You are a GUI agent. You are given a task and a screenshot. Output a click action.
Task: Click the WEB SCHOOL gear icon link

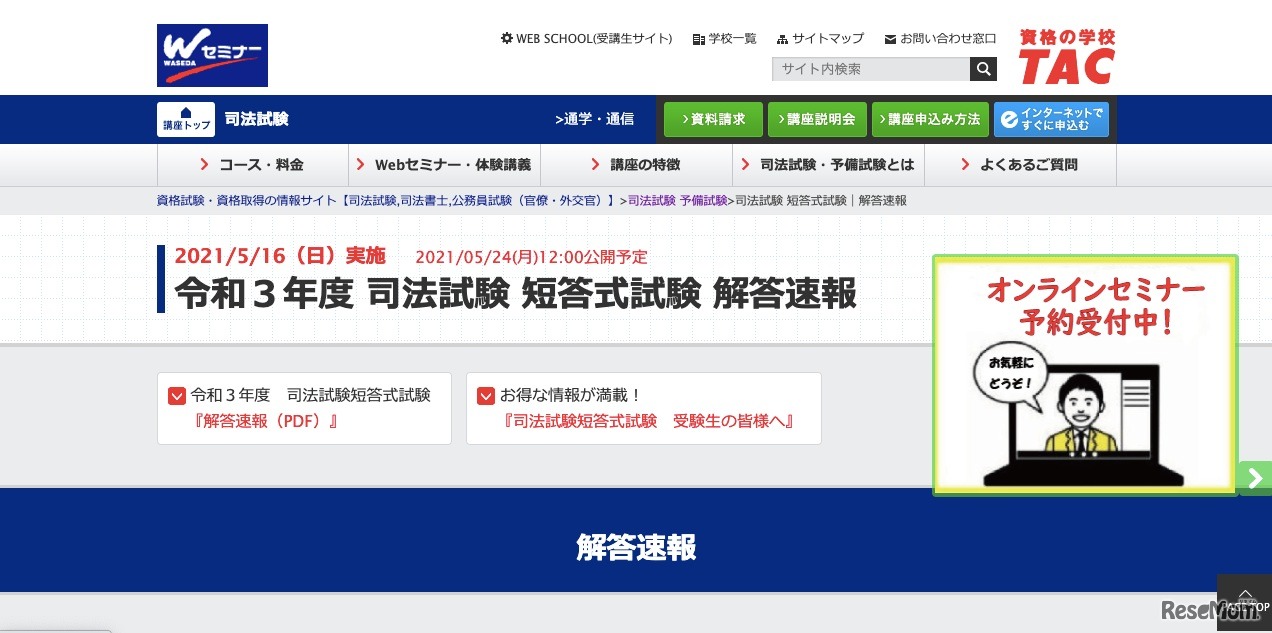(586, 38)
